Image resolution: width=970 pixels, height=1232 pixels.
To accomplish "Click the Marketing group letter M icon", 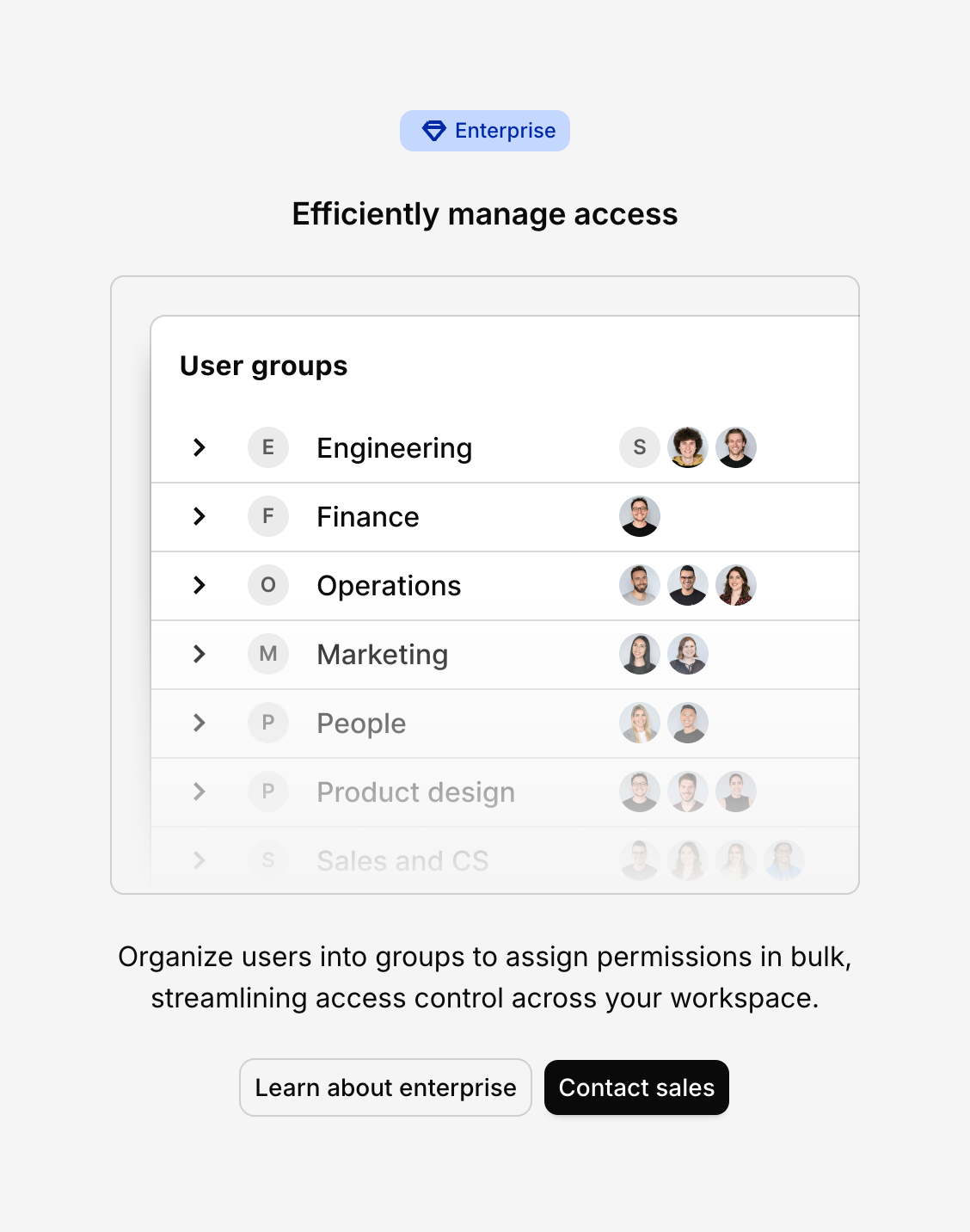I will [268, 654].
